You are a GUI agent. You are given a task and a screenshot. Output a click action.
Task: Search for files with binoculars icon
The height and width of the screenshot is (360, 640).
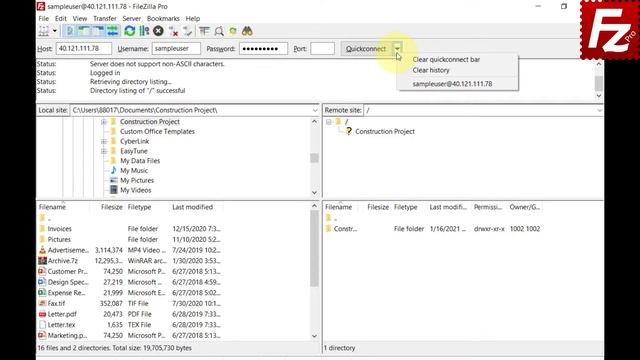tap(247, 31)
